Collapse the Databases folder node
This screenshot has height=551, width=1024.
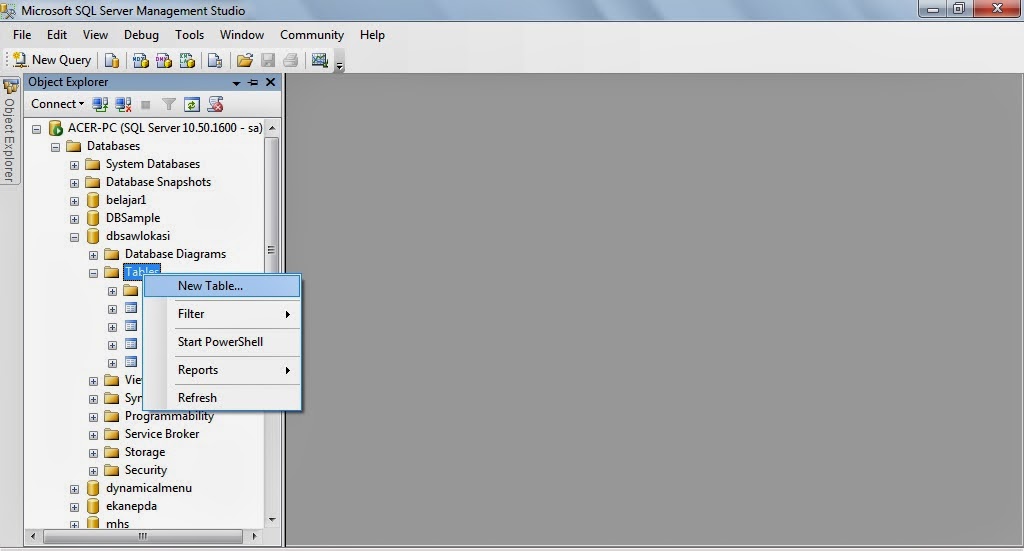coord(56,147)
